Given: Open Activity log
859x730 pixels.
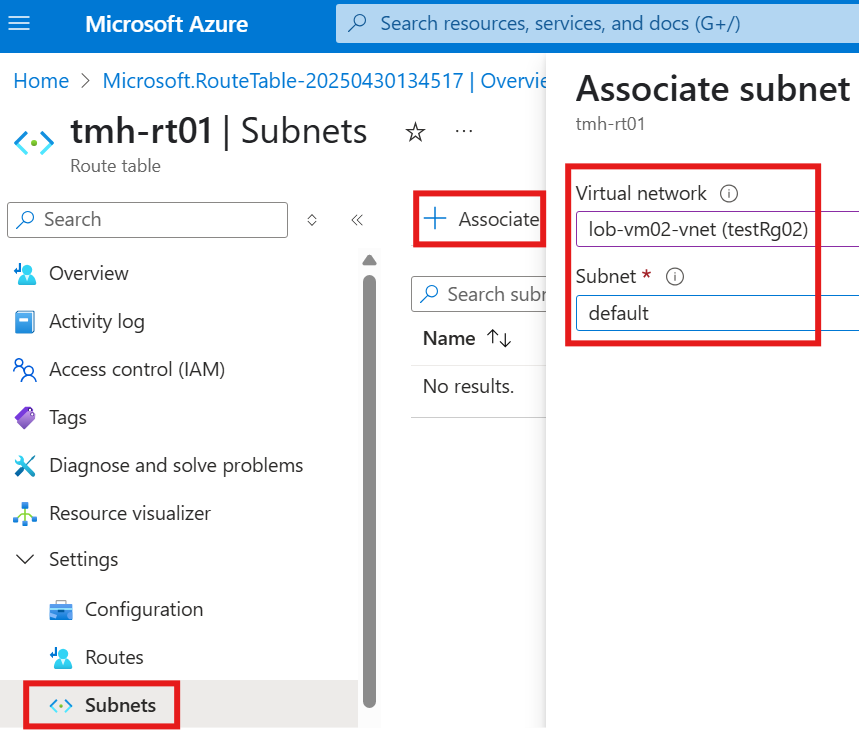Looking at the screenshot, I should pyautogui.click(x=96, y=321).
